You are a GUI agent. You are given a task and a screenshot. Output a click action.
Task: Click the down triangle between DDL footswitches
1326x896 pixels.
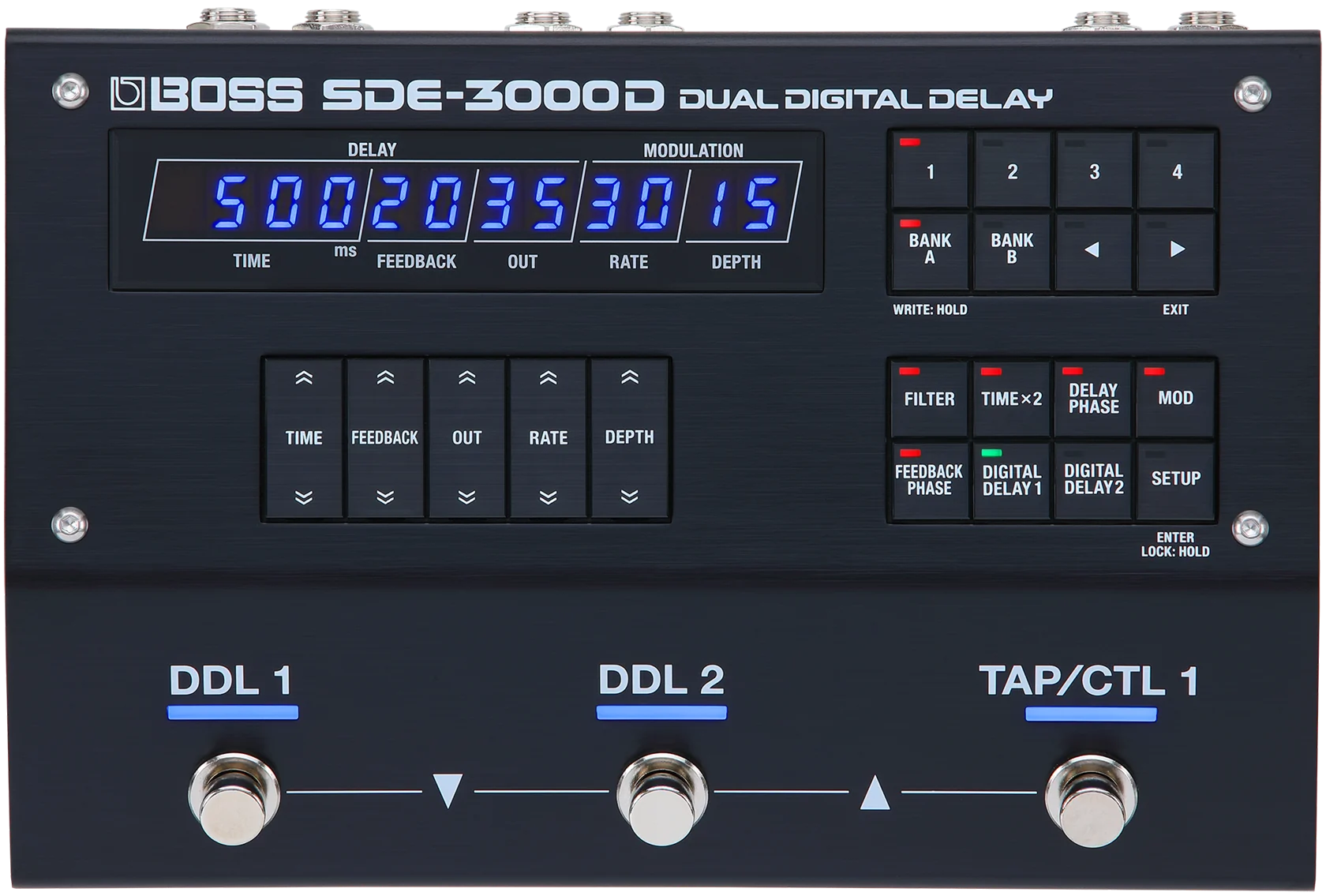448,791
